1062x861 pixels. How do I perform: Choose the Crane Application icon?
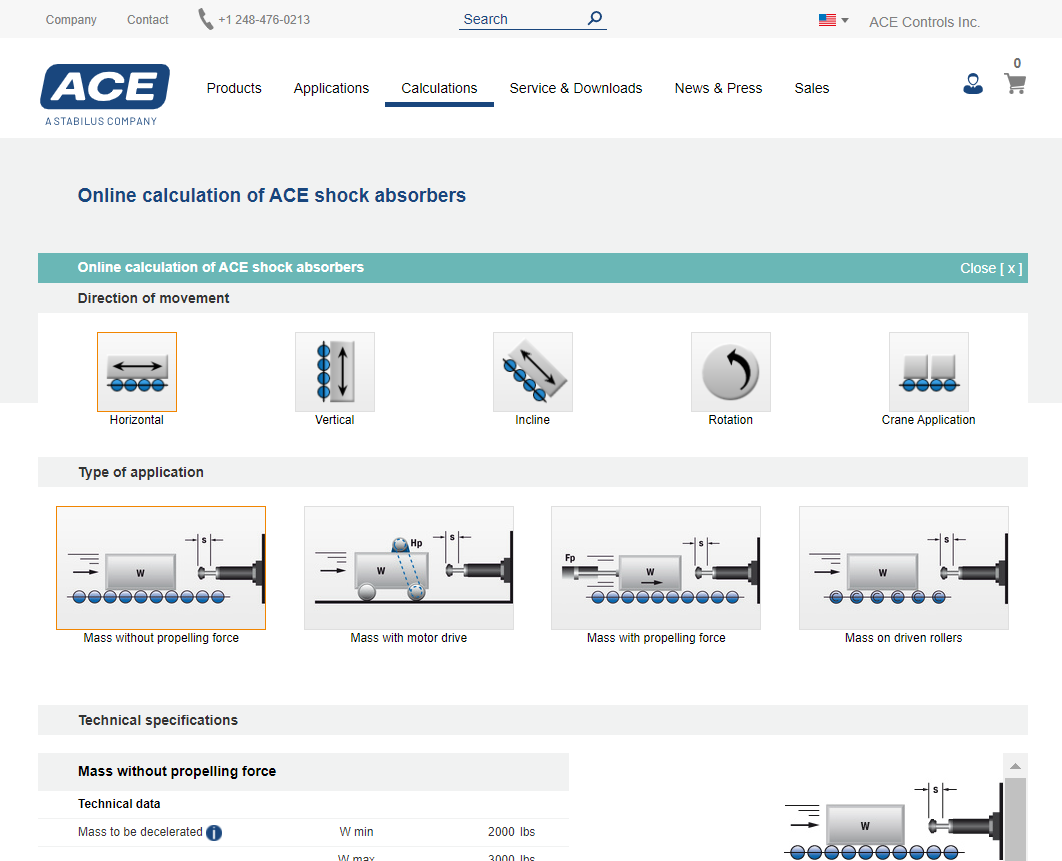tap(929, 372)
